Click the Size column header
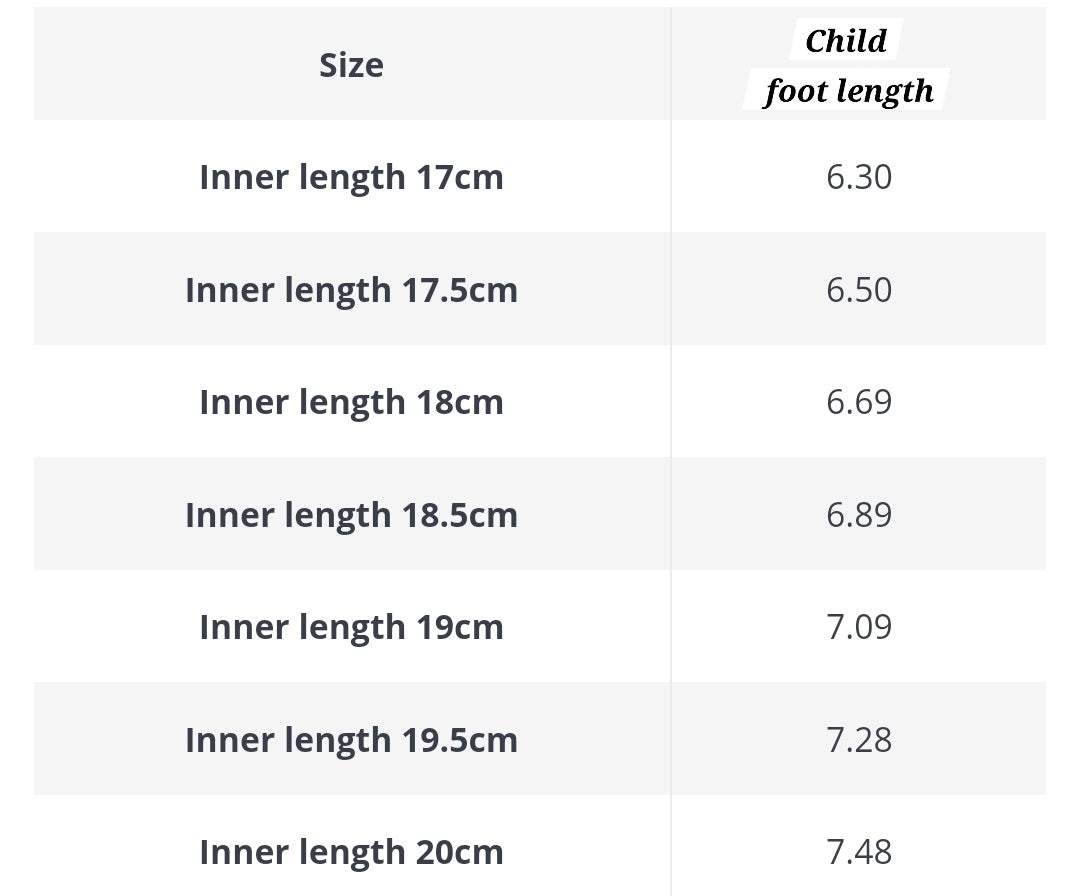The height and width of the screenshot is (896, 1080). coord(351,65)
